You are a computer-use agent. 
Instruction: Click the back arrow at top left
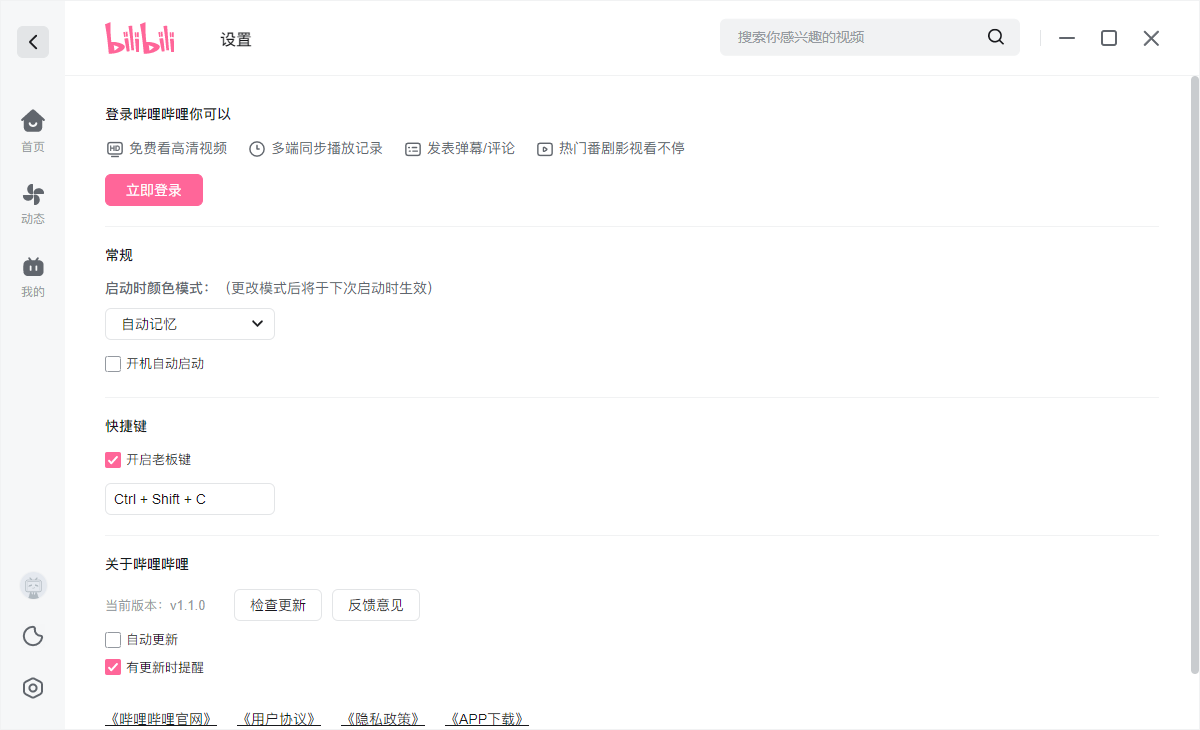(32, 42)
